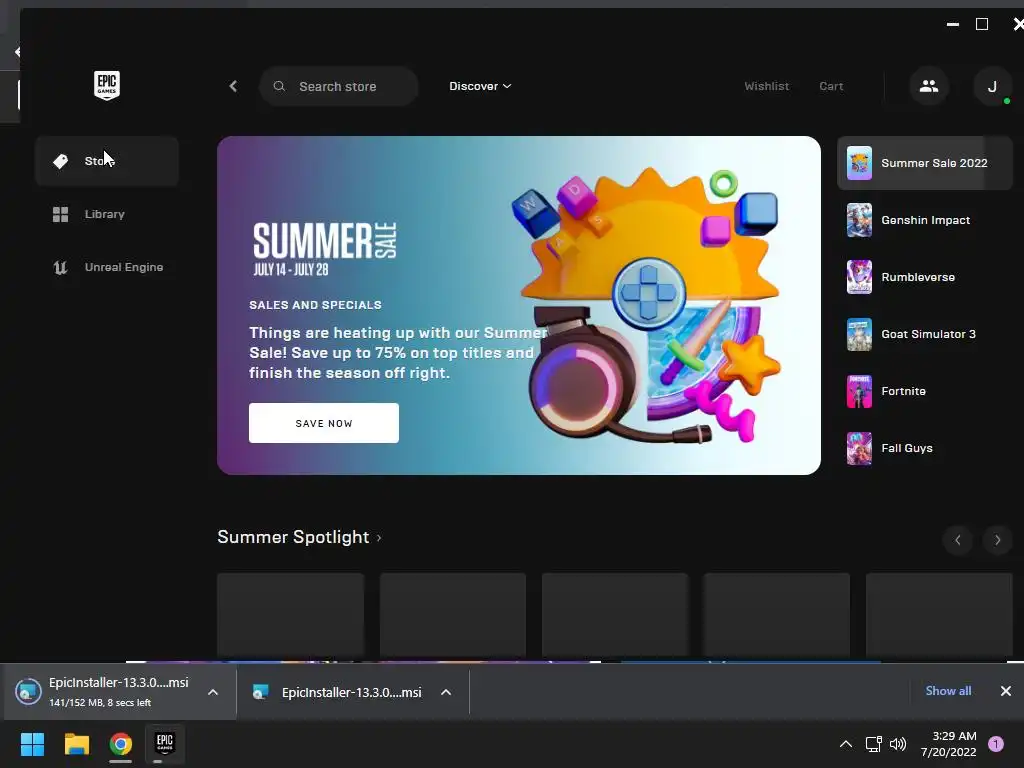The width and height of the screenshot is (1024, 768).
Task: Select the Fall Guys thumbnail icon
Action: pyautogui.click(x=859, y=448)
